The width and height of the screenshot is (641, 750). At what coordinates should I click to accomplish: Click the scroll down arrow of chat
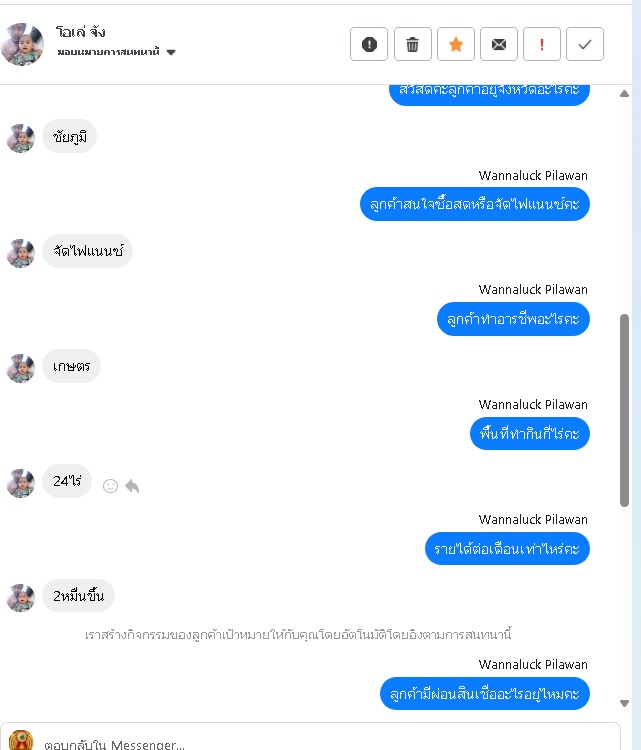tap(624, 703)
